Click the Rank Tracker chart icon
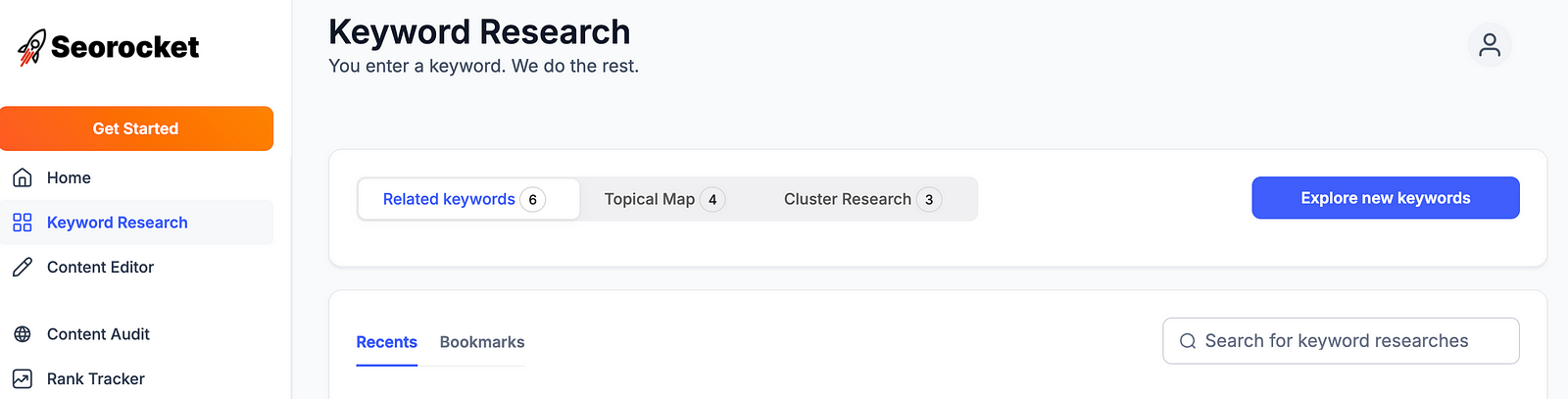 point(23,378)
